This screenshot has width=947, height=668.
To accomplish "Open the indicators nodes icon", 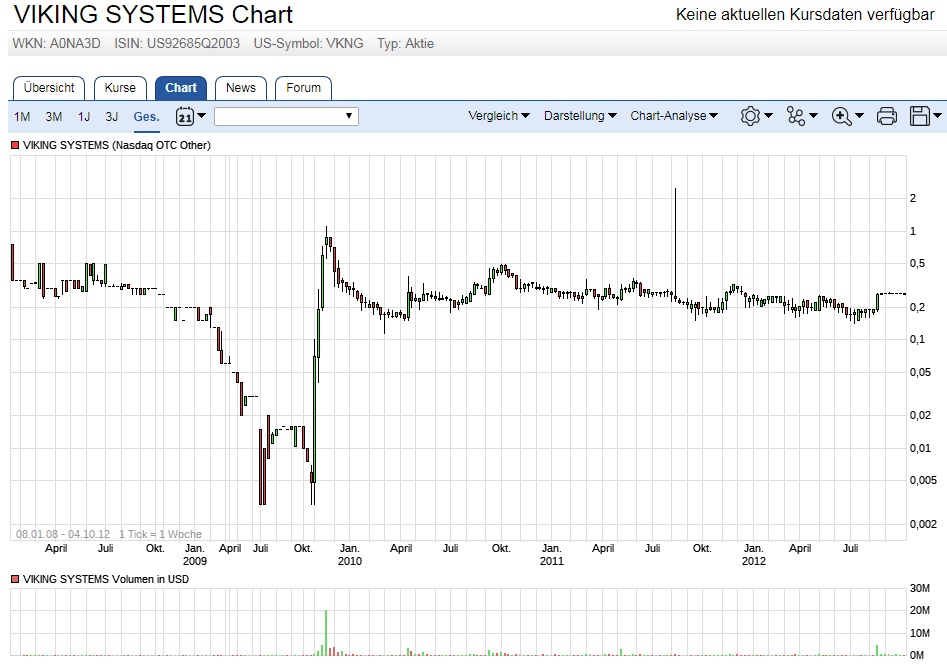I will click(796, 116).
